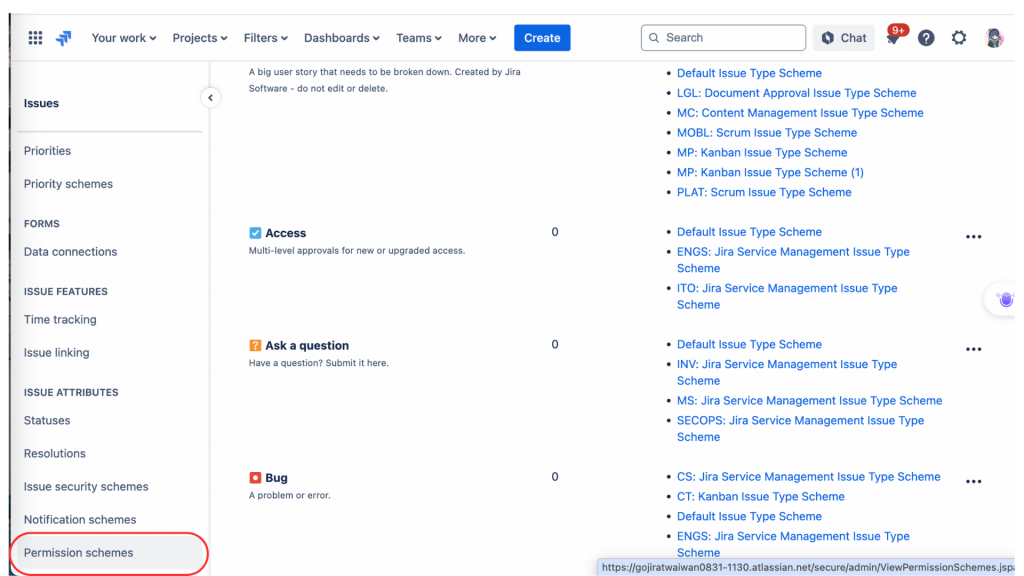1024x576 pixels.
Task: Open the Dashboards menu
Action: pyautogui.click(x=341, y=38)
